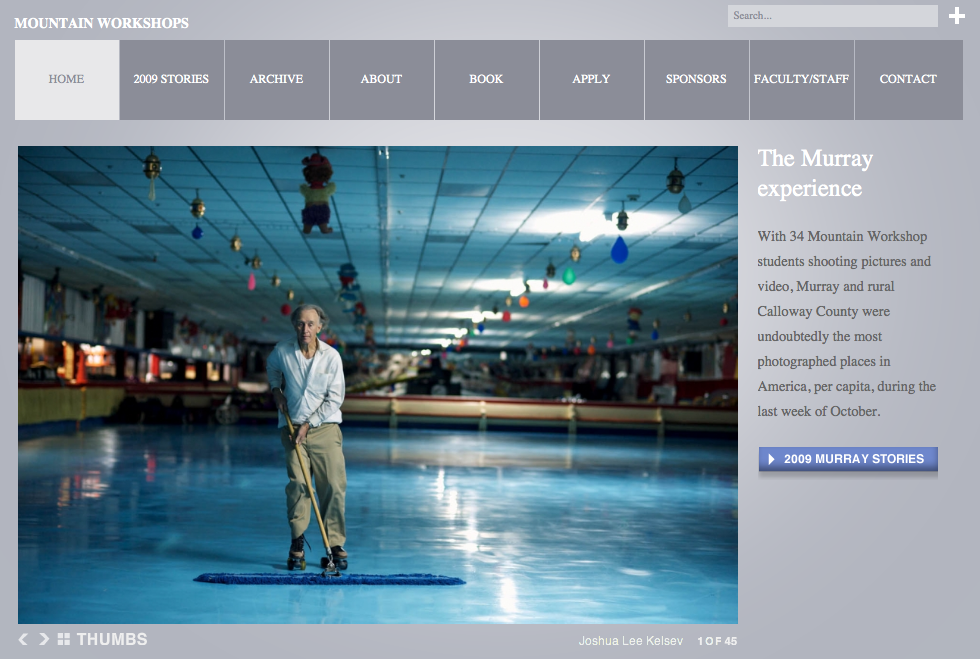The width and height of the screenshot is (980, 659).
Task: Open the BOOK section
Action: click(486, 79)
